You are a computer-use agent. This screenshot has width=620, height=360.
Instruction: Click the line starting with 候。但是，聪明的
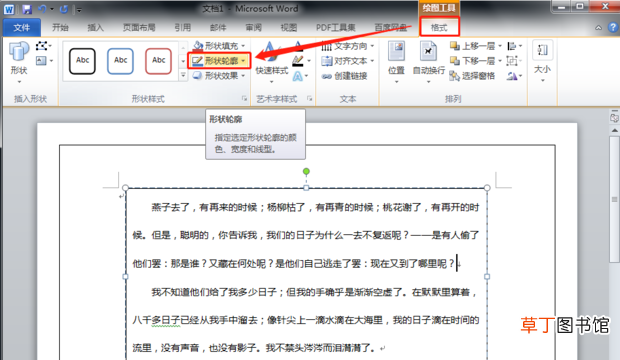point(306,235)
